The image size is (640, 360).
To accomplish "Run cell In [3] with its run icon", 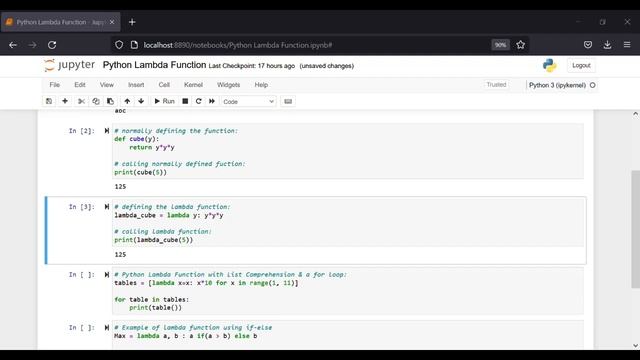I will [x=107, y=207].
